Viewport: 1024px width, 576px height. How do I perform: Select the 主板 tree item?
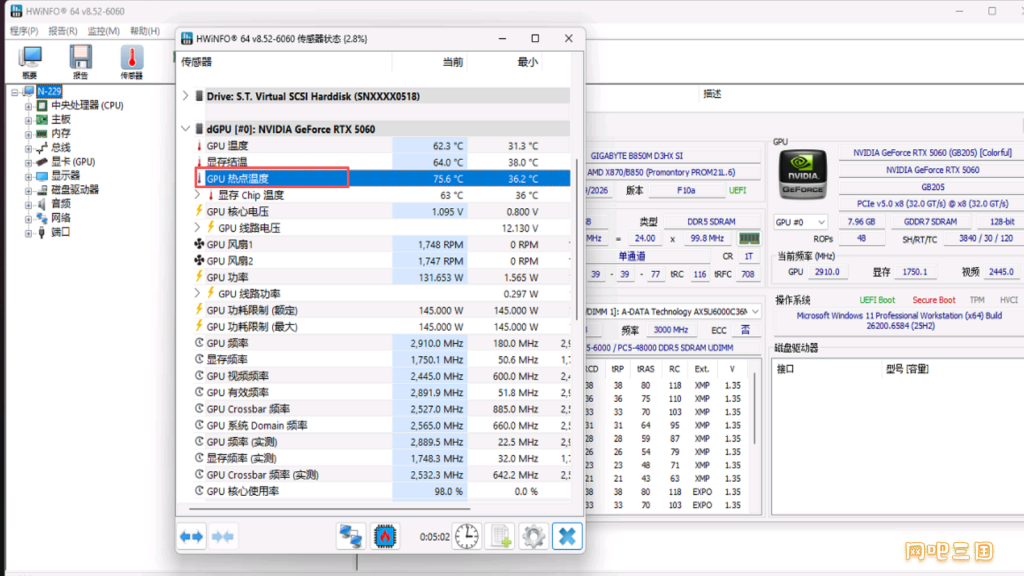click(61, 120)
